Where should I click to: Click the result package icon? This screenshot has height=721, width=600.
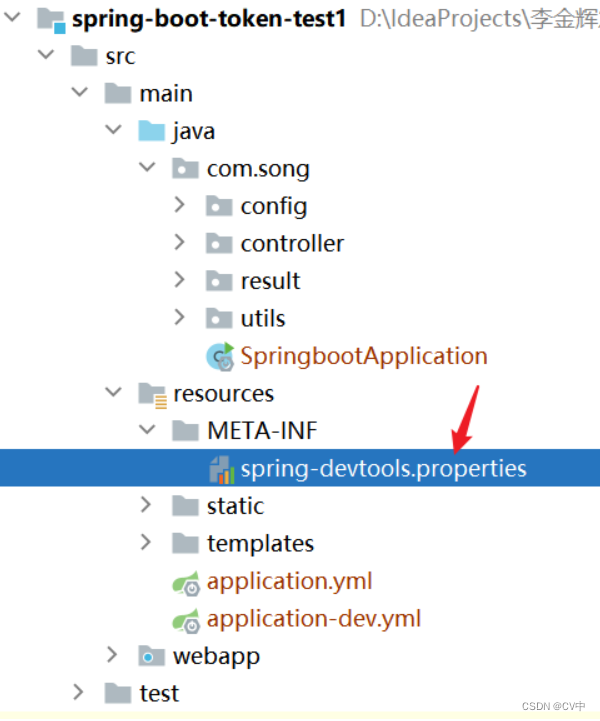(219, 280)
